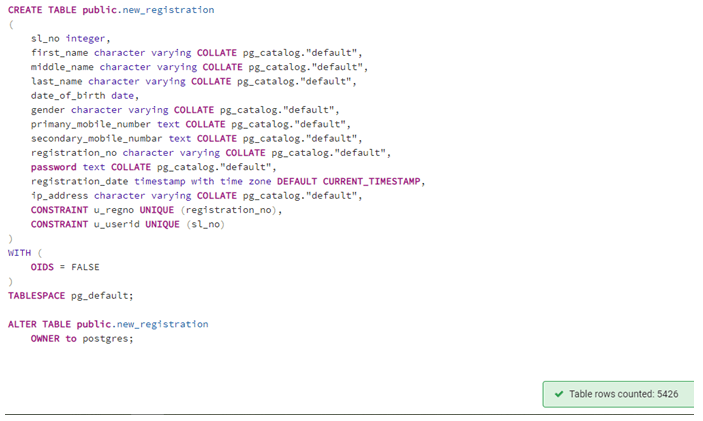Click the 'ALTER TABLE' keyword
This screenshot has height=421, width=703.
tap(39, 325)
